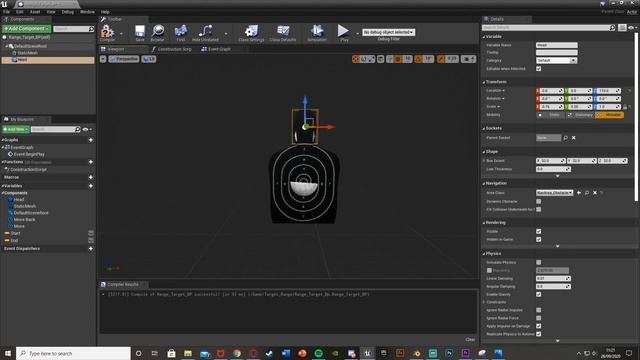Click the Perspective view mode button

(x=124, y=59)
